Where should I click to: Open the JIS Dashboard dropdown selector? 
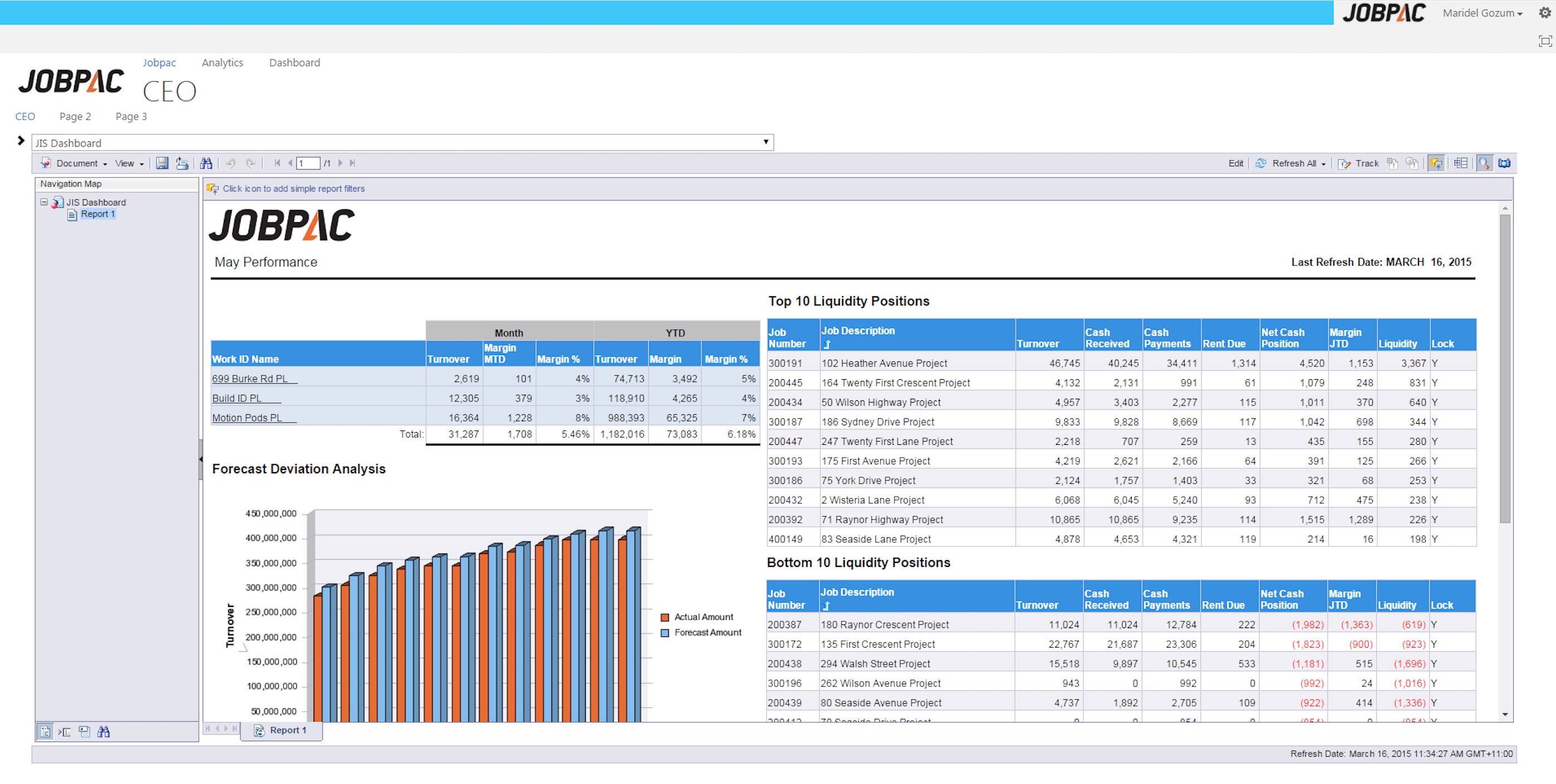[765, 143]
